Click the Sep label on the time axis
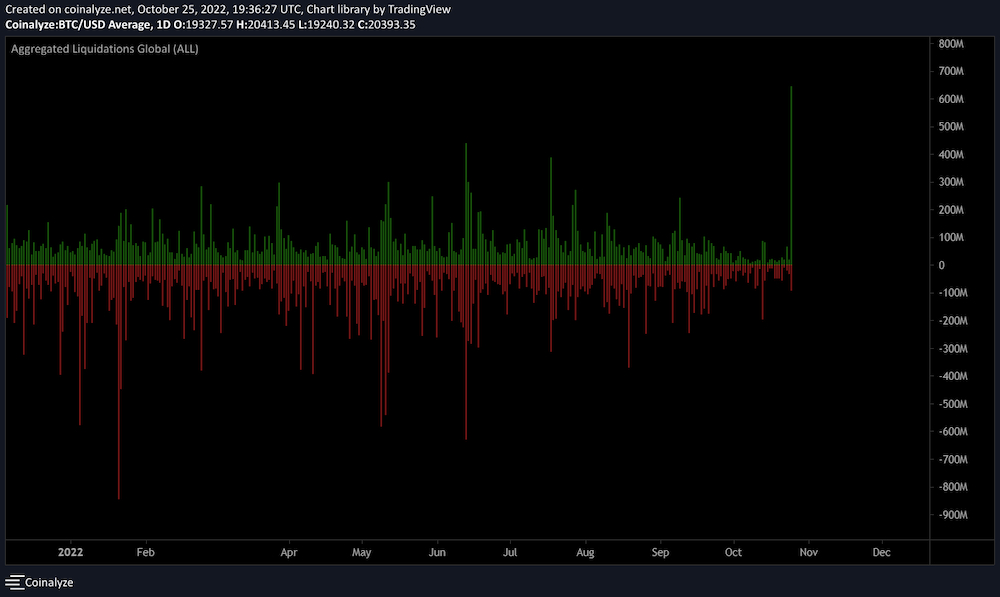This screenshot has width=1000, height=597. 660,552
